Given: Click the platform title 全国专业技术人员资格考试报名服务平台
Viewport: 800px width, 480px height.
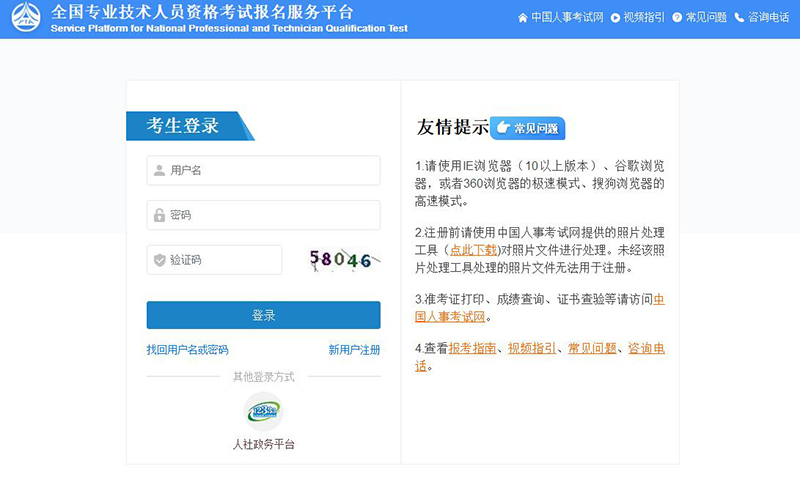Looking at the screenshot, I should (202, 11).
